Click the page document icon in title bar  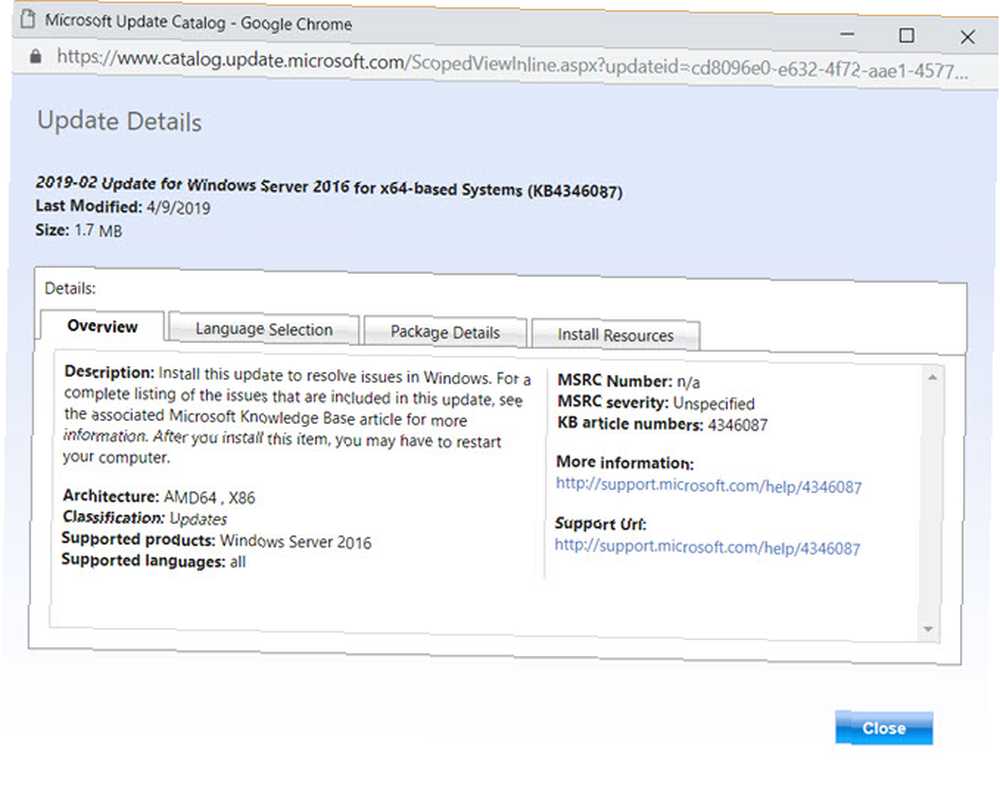pos(27,19)
